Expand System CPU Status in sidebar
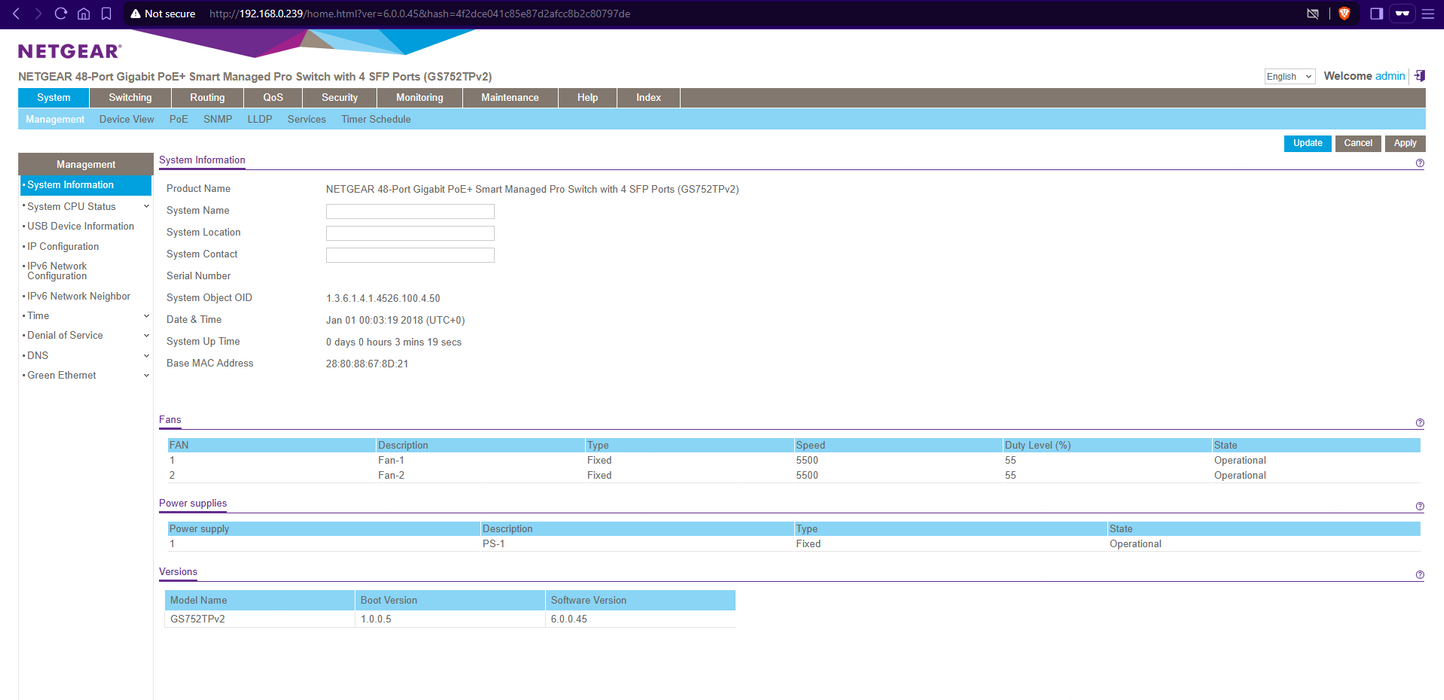Image resolution: width=1444 pixels, height=700 pixels. tap(147, 207)
